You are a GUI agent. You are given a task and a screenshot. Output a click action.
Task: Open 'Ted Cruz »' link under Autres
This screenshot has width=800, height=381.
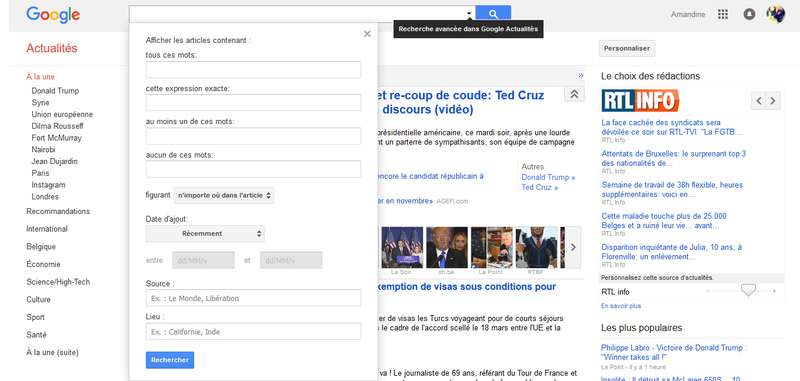pyautogui.click(x=540, y=188)
